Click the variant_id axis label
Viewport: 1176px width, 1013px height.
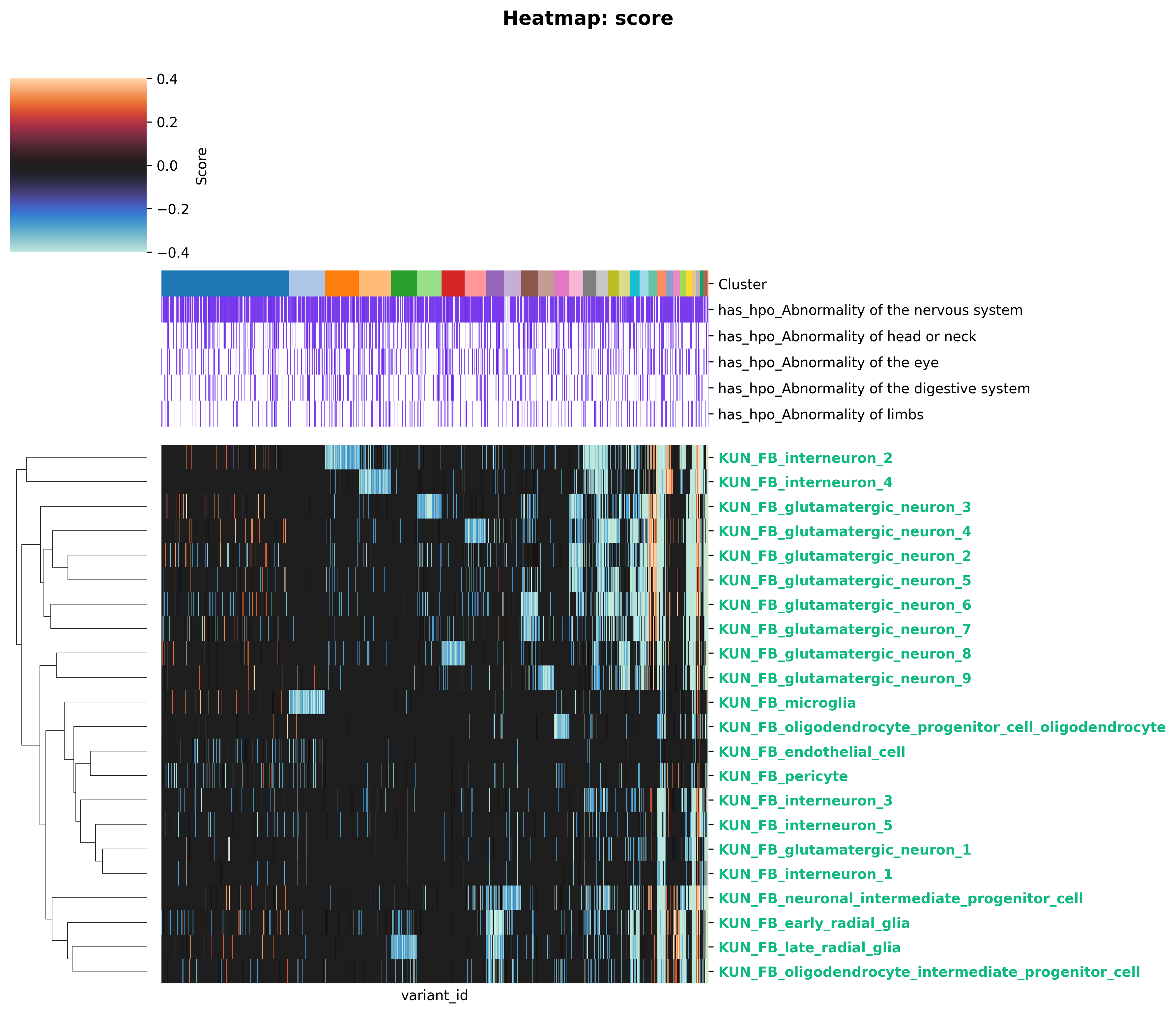pyautogui.click(x=434, y=996)
